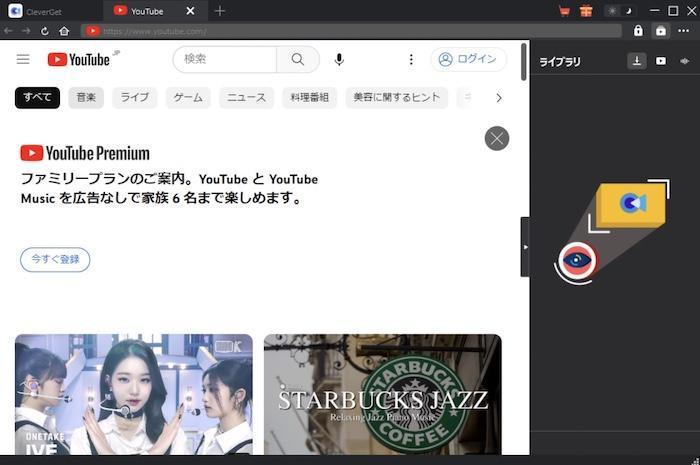Select the すべて category chip

[x=38, y=98]
